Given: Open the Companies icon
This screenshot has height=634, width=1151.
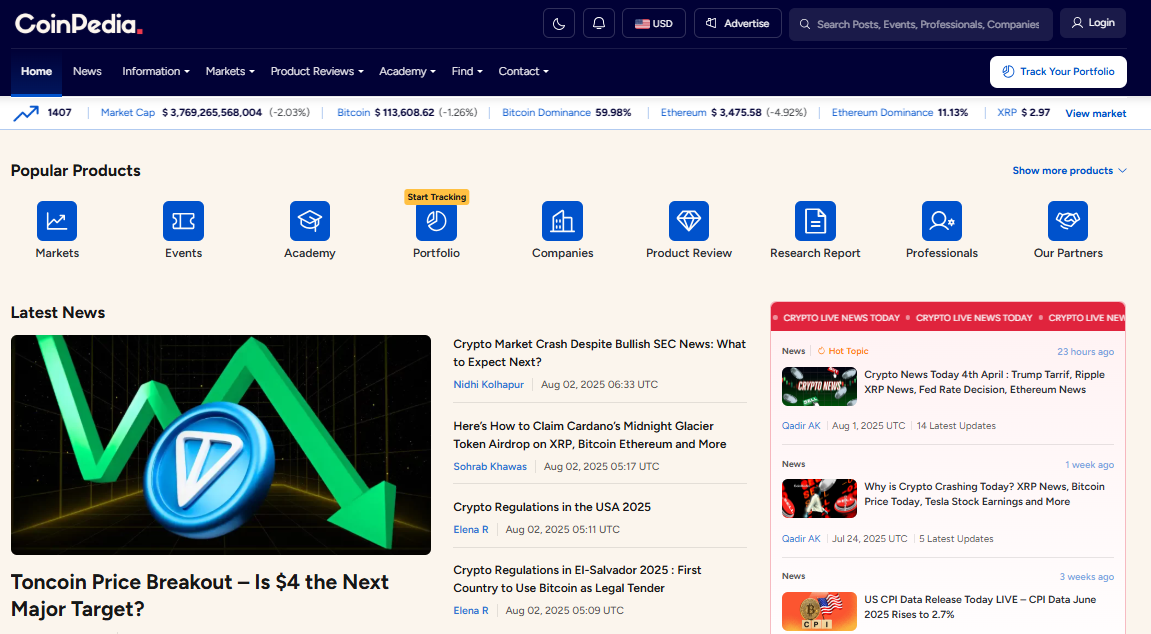Looking at the screenshot, I should coord(562,221).
